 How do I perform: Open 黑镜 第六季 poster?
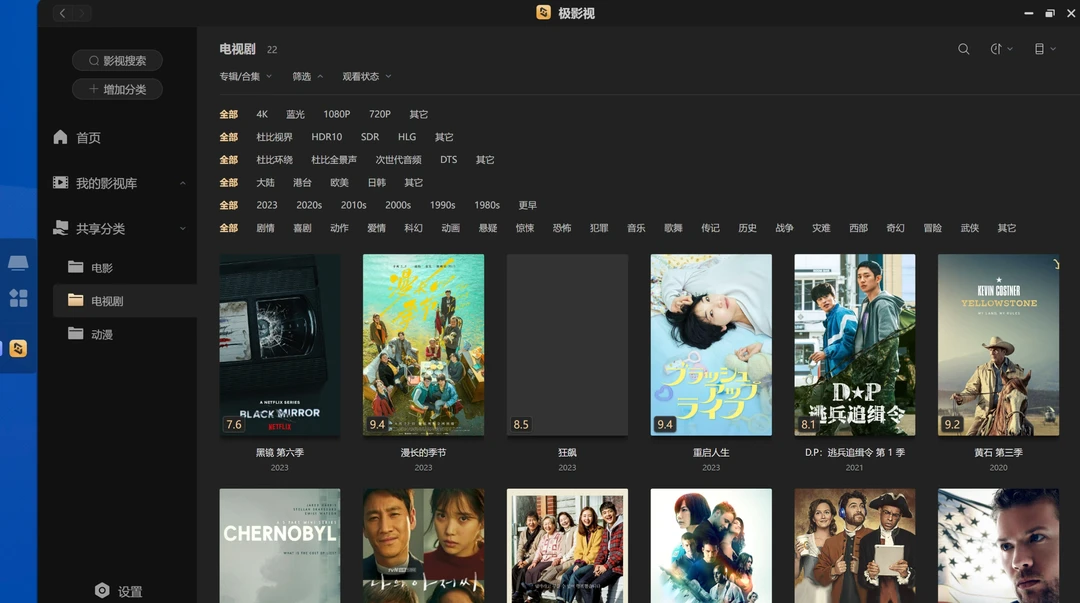click(x=280, y=345)
